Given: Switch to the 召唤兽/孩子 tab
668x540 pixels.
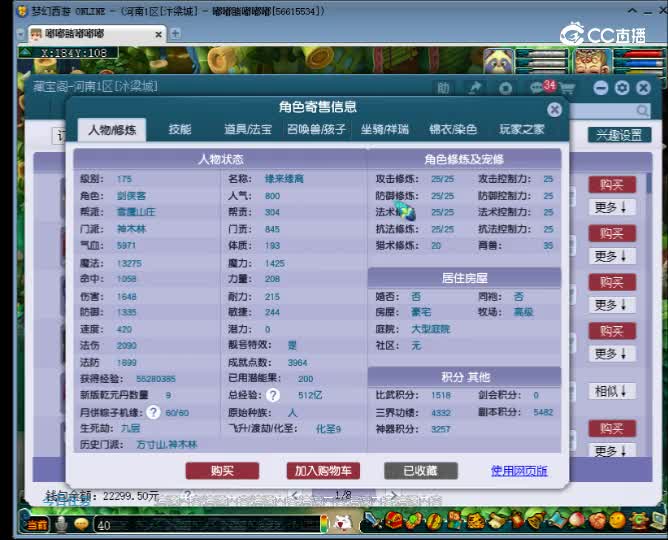Looking at the screenshot, I should [x=316, y=129].
